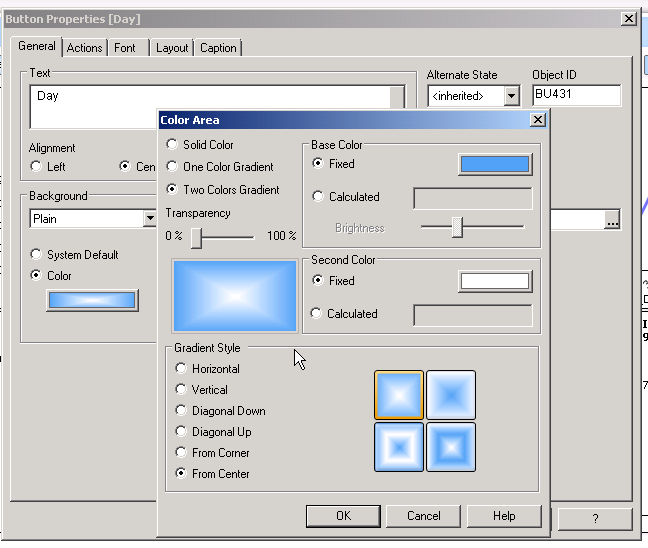Set gradient style to Vertical
Image resolution: width=648 pixels, height=548 pixels.
coord(201,389)
